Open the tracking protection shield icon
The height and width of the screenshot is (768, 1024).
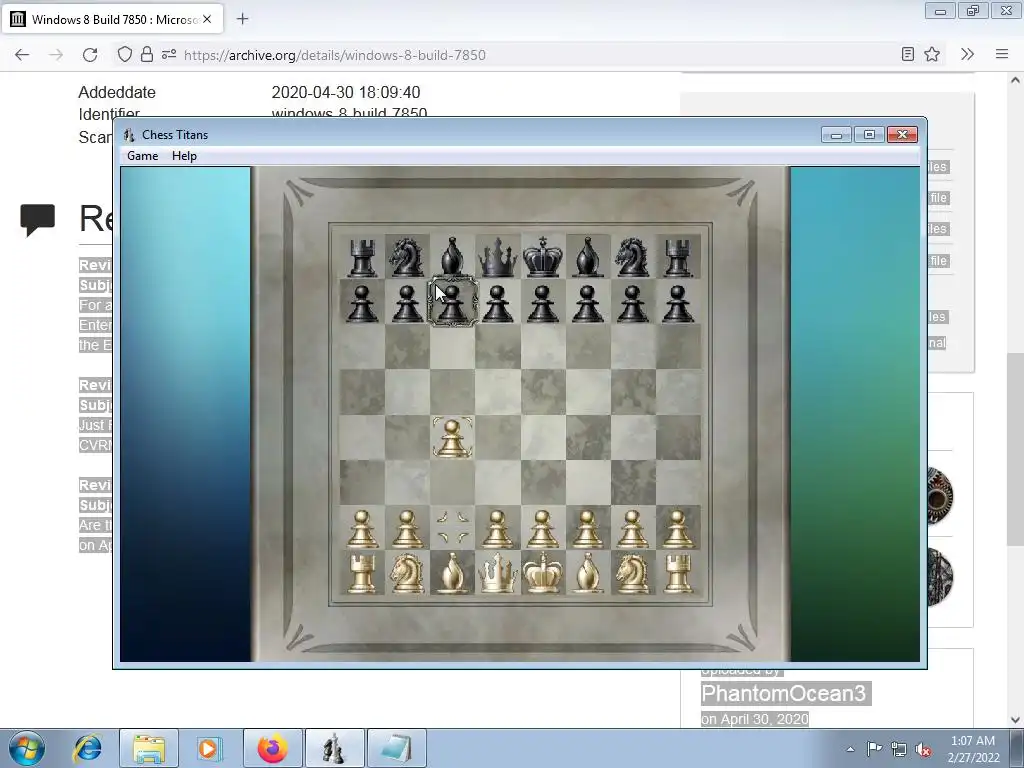click(124, 55)
